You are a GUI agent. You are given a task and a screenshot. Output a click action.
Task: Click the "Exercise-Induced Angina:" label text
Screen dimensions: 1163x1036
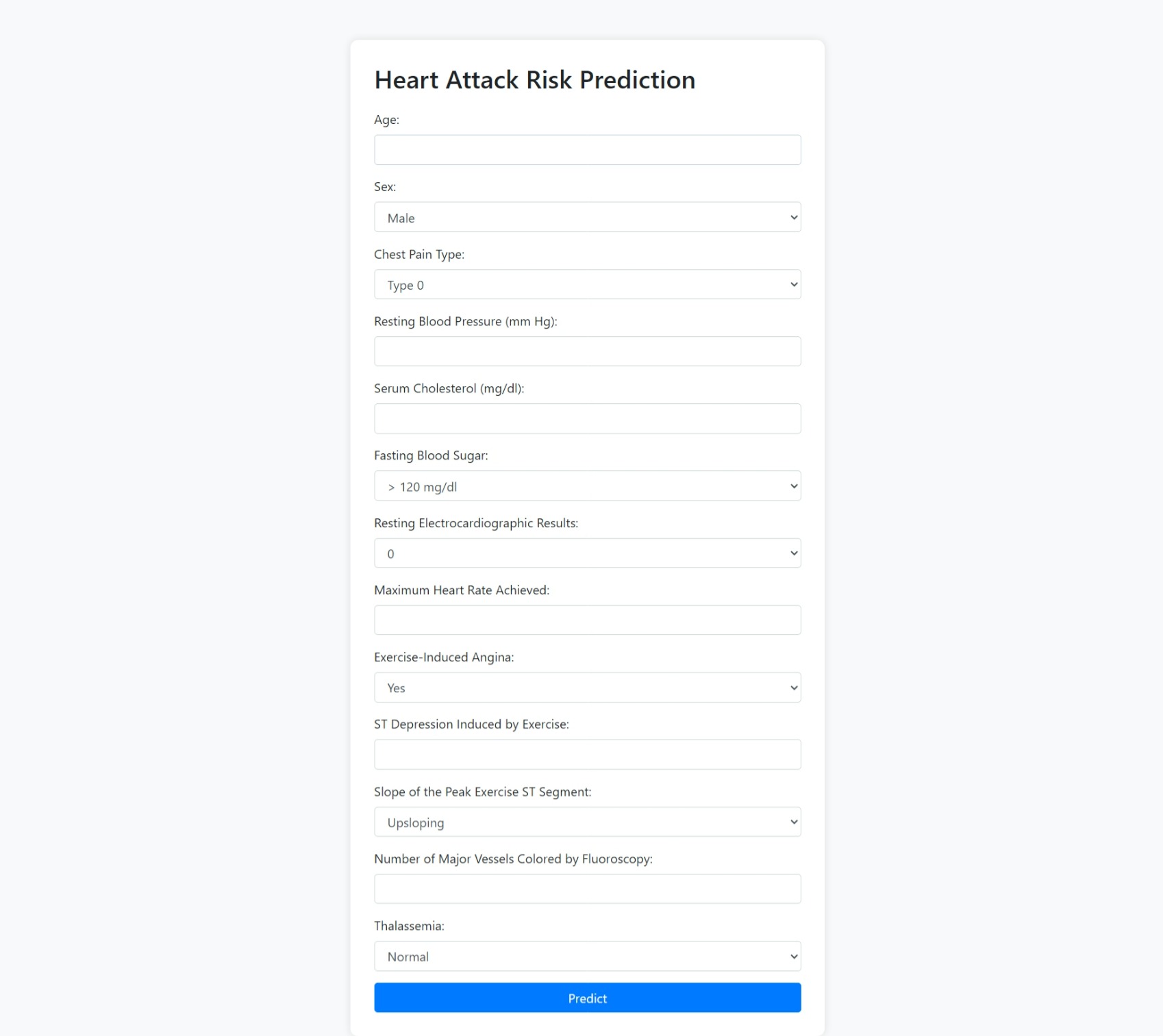coord(444,657)
